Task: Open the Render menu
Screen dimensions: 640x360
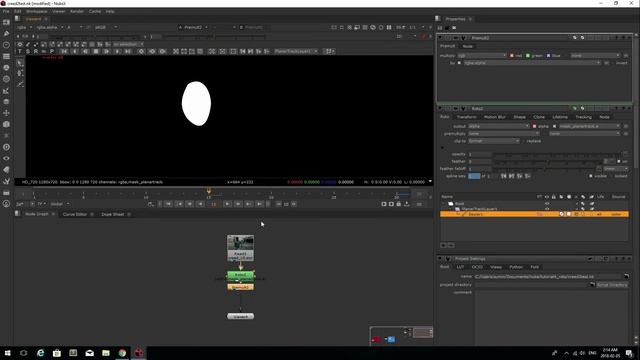Action: [77, 11]
